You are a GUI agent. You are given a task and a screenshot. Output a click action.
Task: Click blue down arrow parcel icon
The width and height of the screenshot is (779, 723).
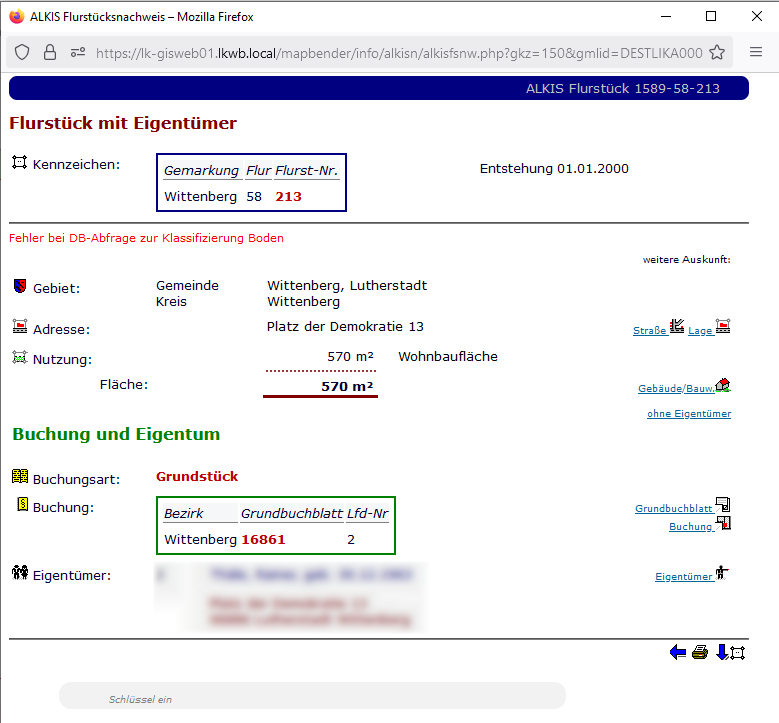[730, 653]
